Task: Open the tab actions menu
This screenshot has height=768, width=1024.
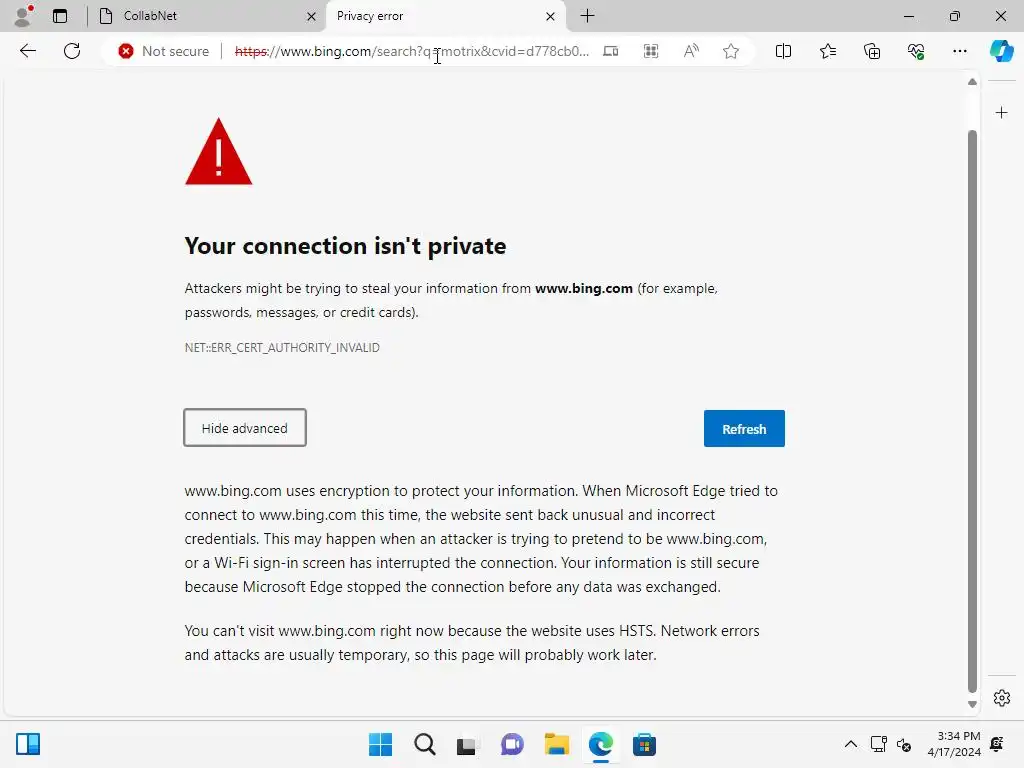Action: pyautogui.click(x=60, y=16)
